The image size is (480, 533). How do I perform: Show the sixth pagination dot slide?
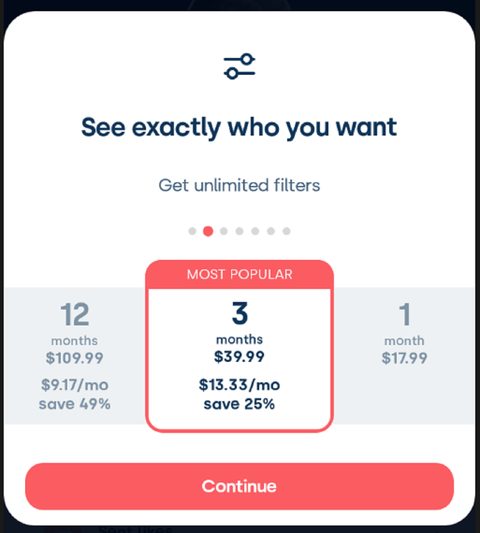[271, 231]
